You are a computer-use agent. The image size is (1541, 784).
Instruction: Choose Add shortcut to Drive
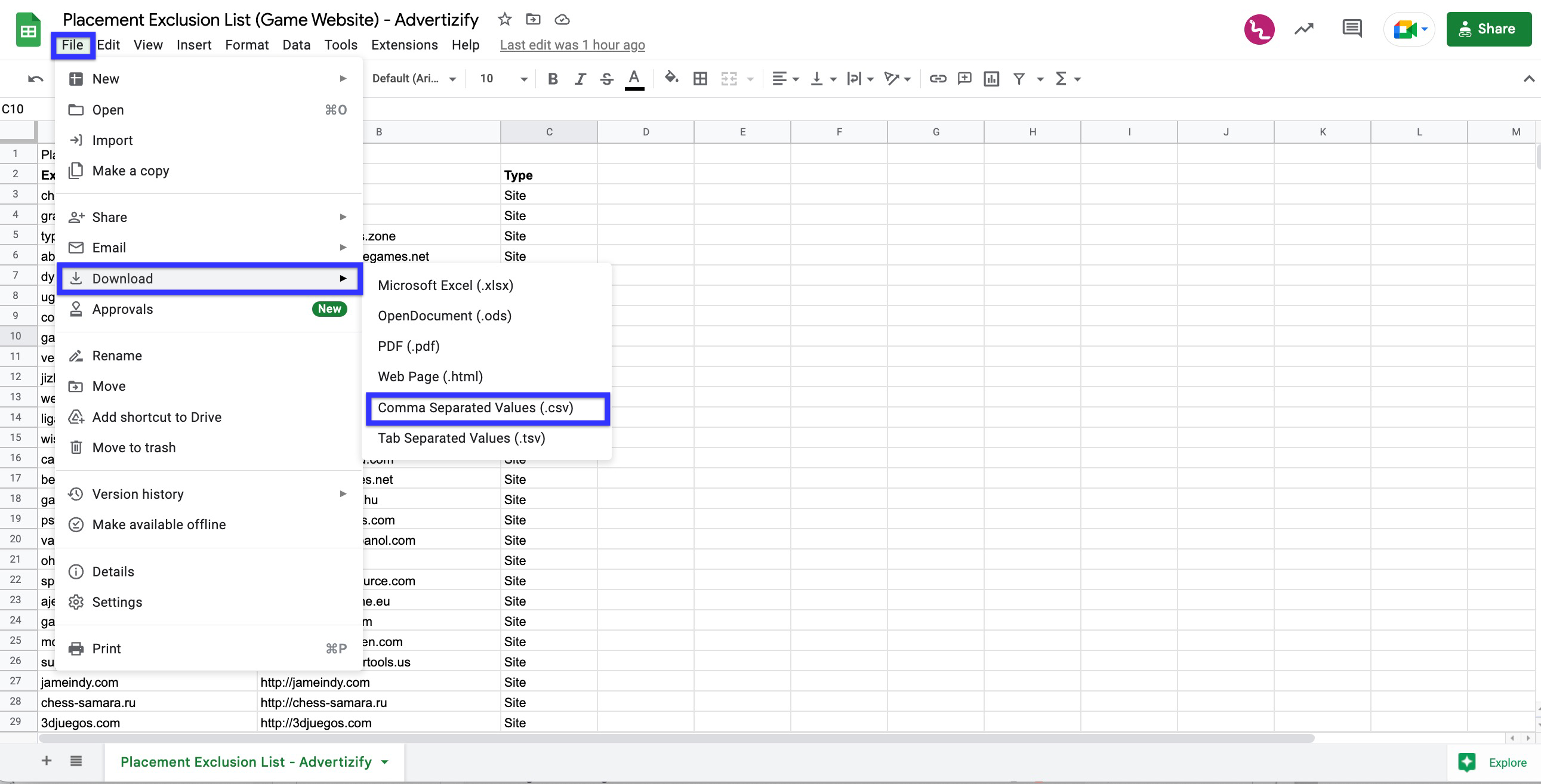pos(208,418)
